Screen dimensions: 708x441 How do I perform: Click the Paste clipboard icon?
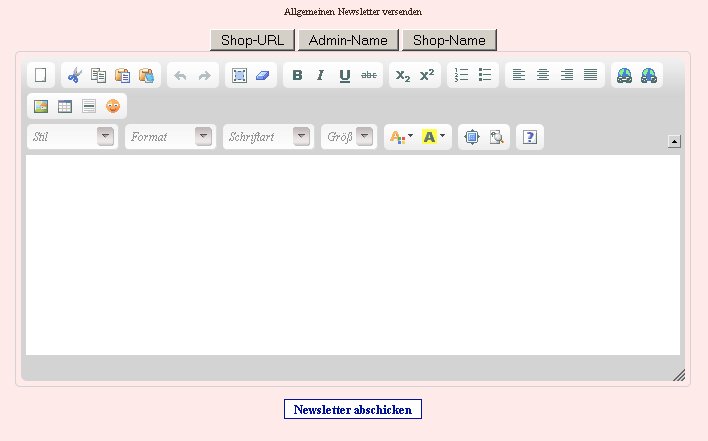122,75
